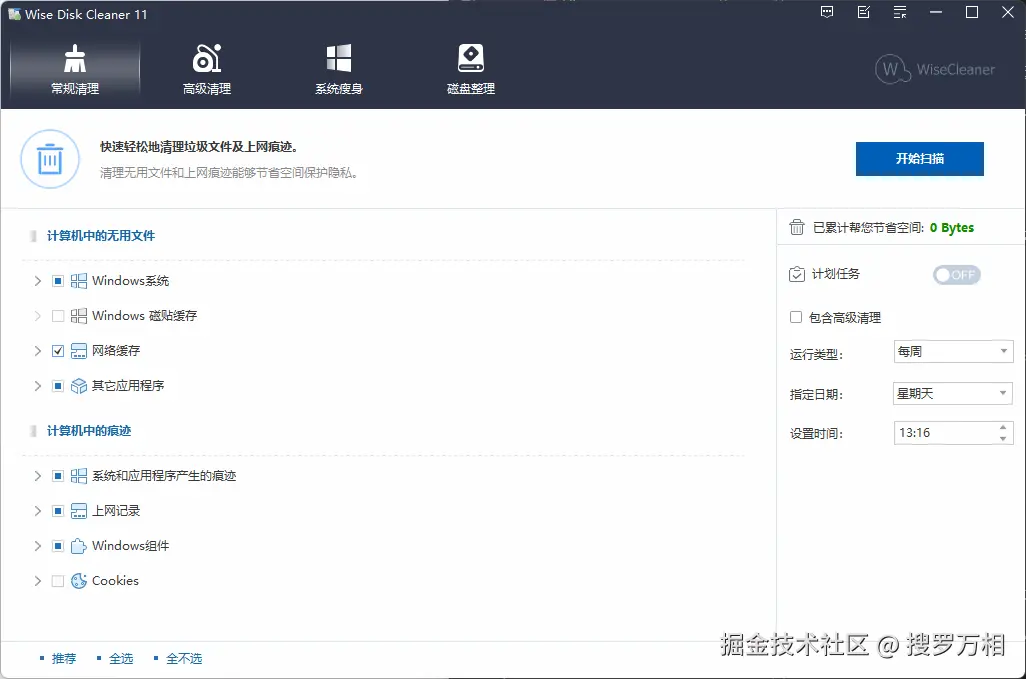Expand the 其它应用程序 item
Image resolution: width=1026 pixels, height=679 pixels.
point(37,386)
